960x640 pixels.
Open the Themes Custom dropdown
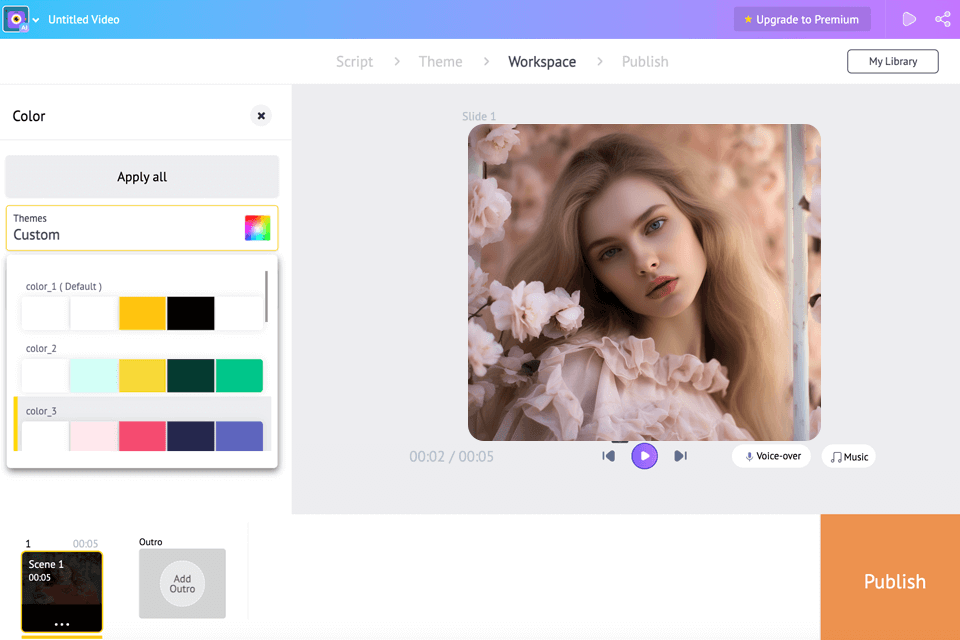(x=142, y=228)
